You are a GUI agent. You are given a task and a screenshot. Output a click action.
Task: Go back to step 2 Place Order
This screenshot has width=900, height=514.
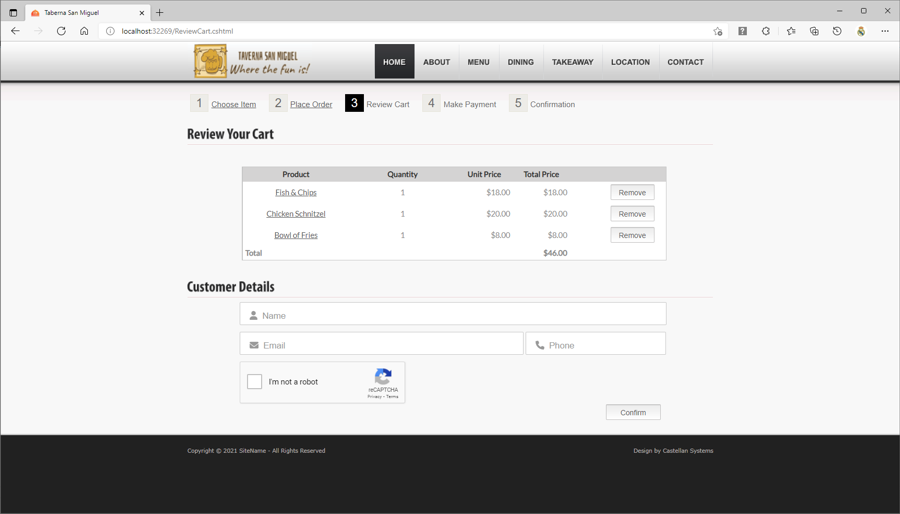click(311, 104)
